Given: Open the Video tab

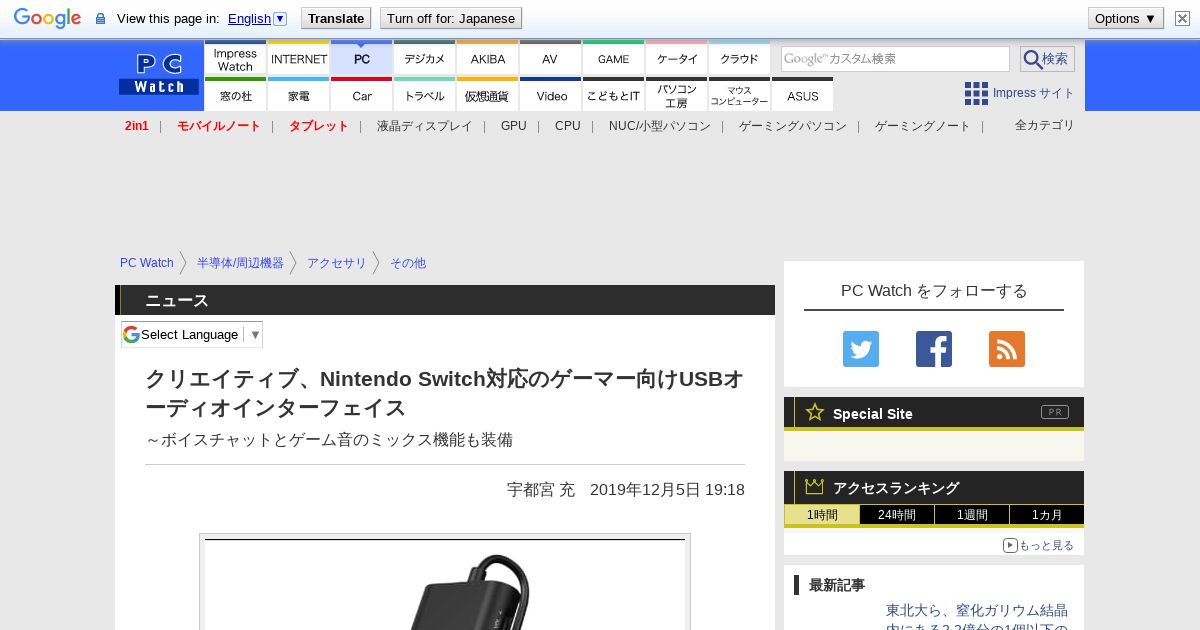Looking at the screenshot, I should [550, 95].
